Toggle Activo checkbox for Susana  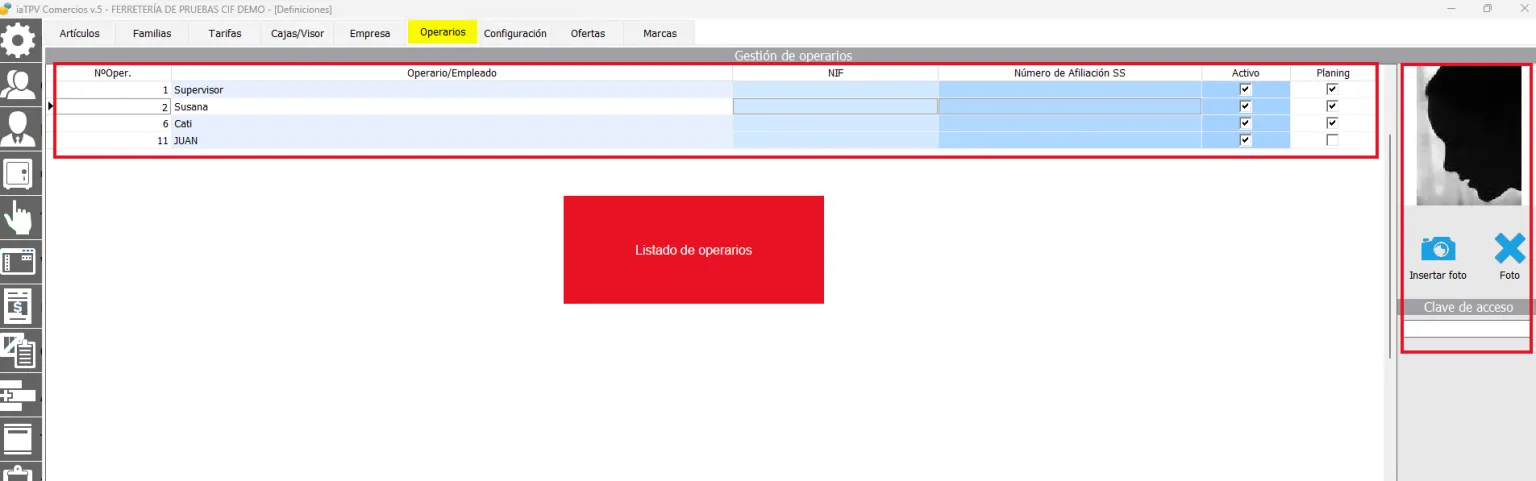click(1245, 106)
